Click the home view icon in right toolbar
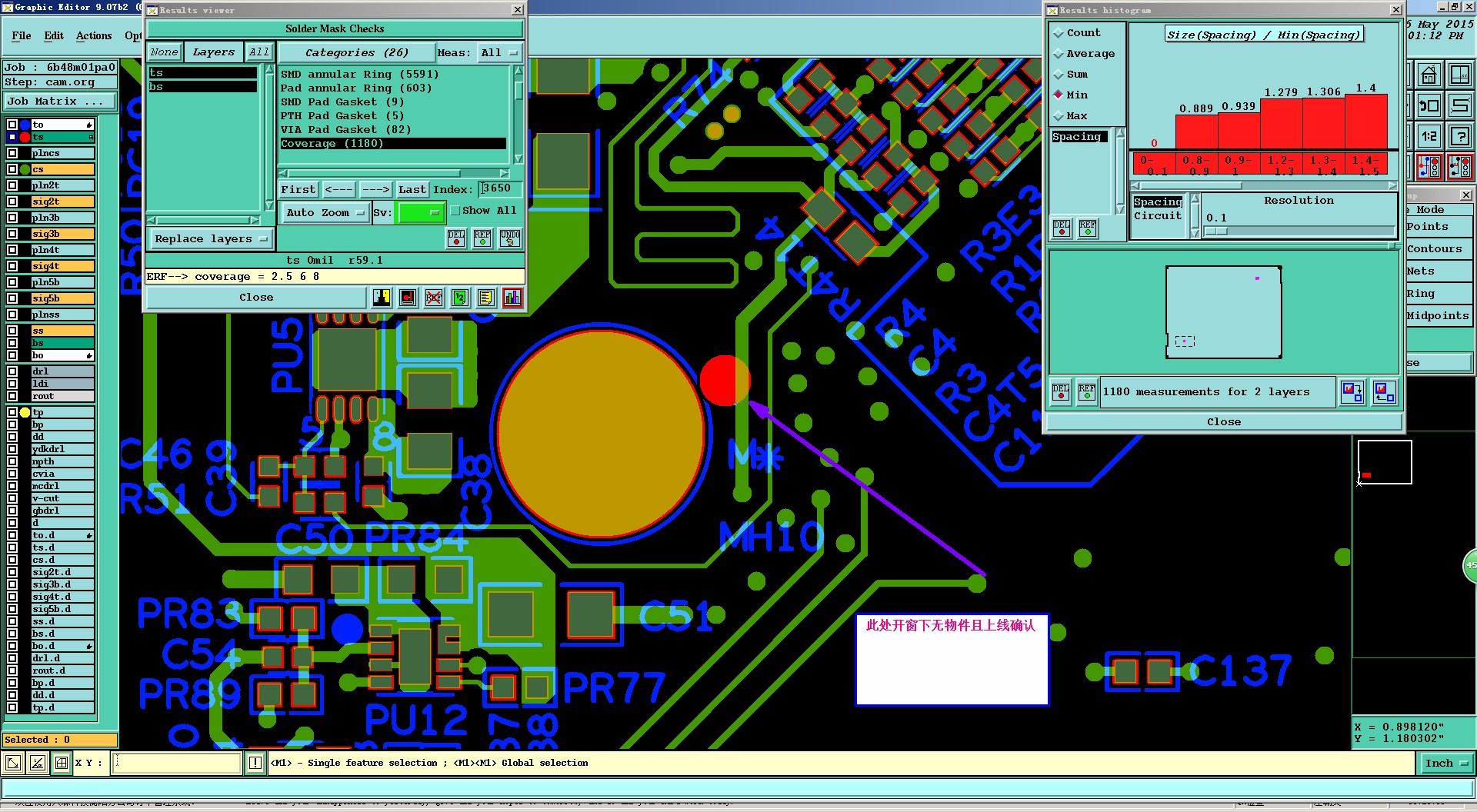 tap(1429, 75)
